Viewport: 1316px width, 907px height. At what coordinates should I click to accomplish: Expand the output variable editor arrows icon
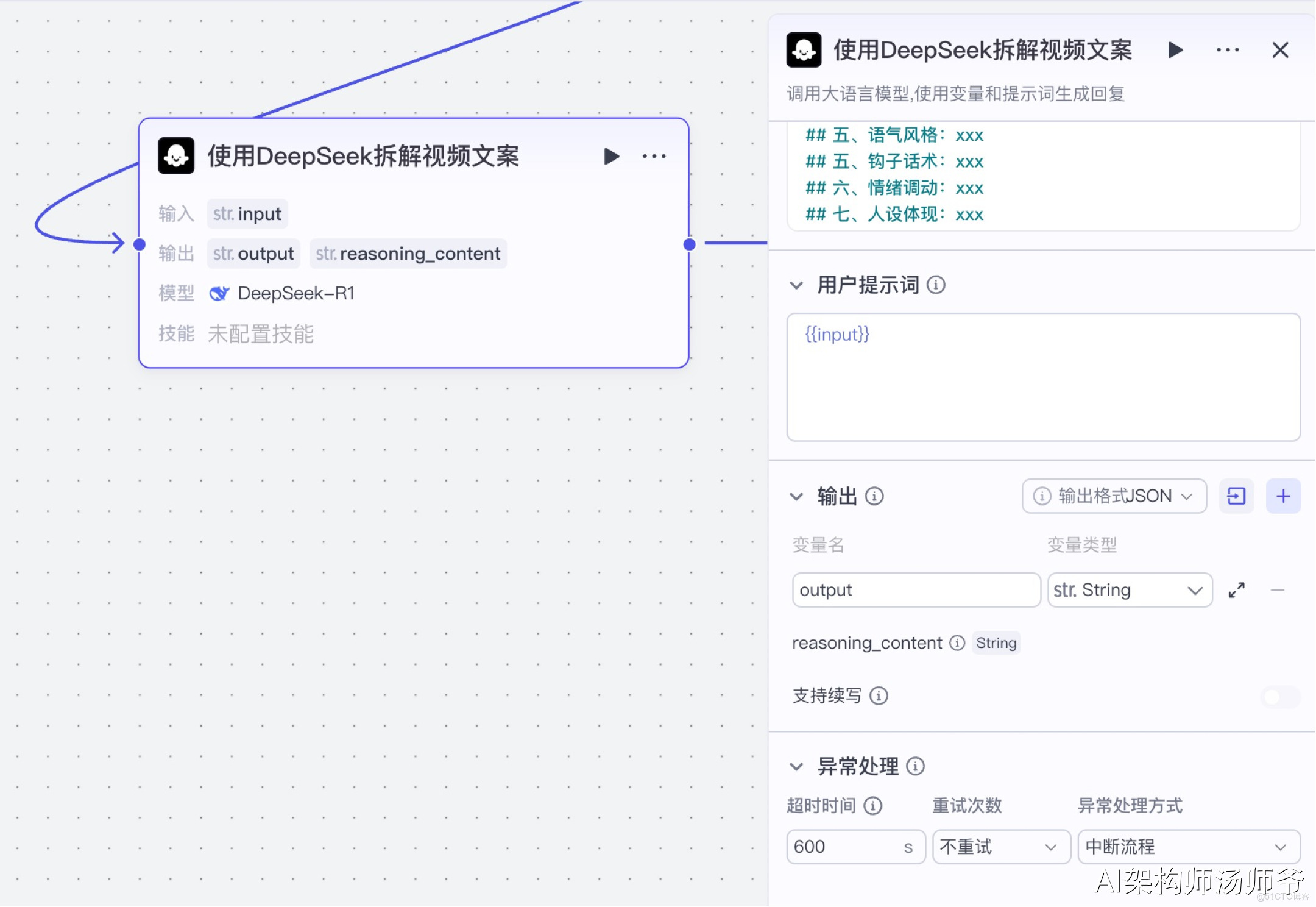[x=1236, y=590]
